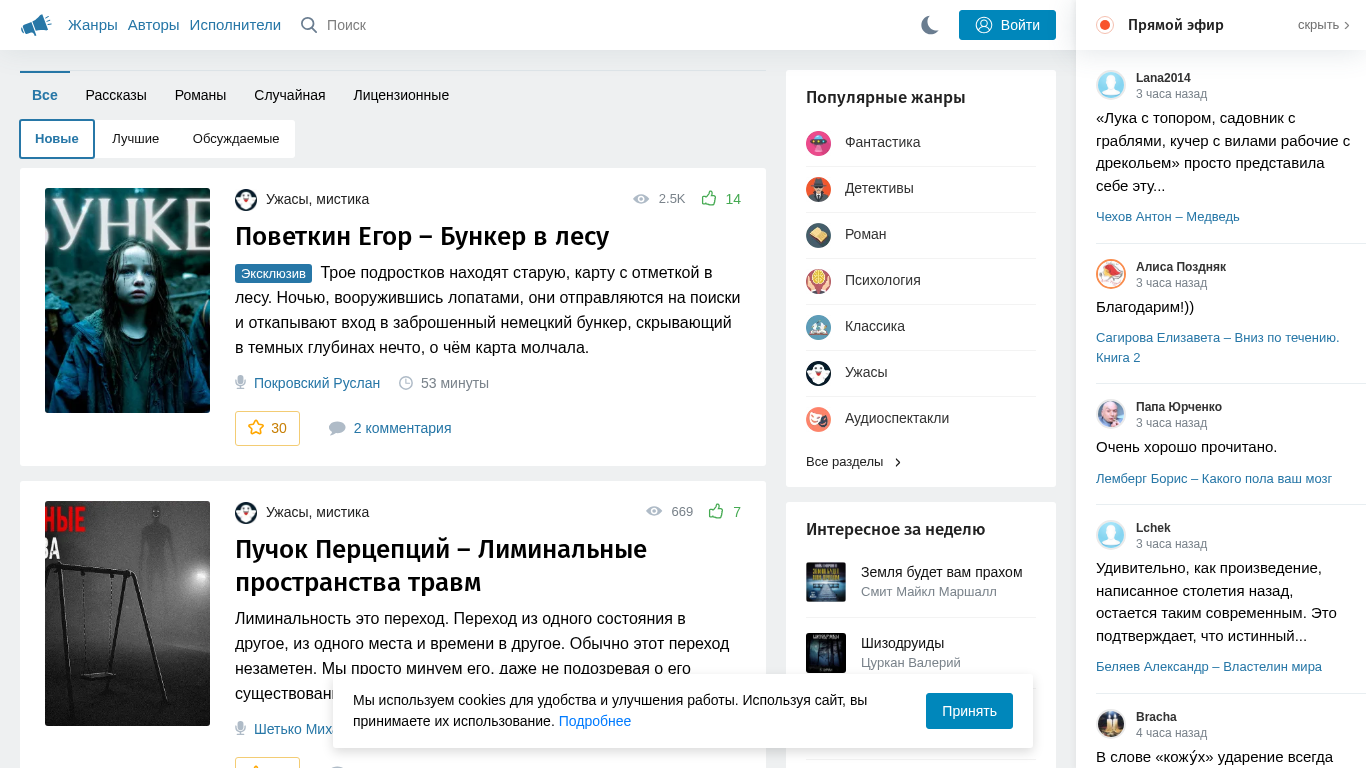Click the thumbs-up icon showing 14
This screenshot has width=1366, height=768.
coord(709,198)
